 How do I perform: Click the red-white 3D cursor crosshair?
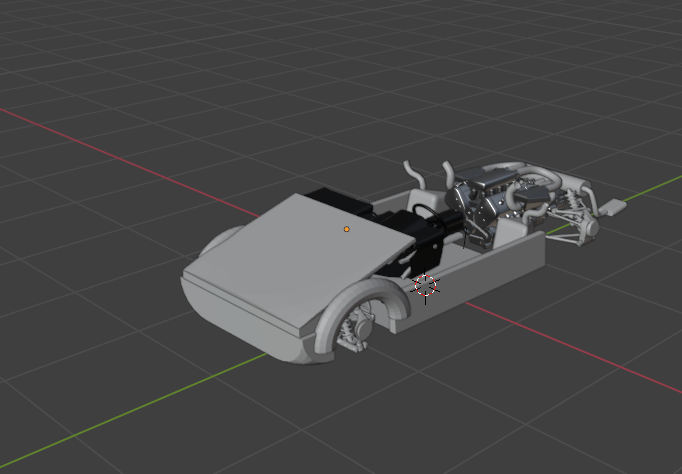[x=425, y=286]
